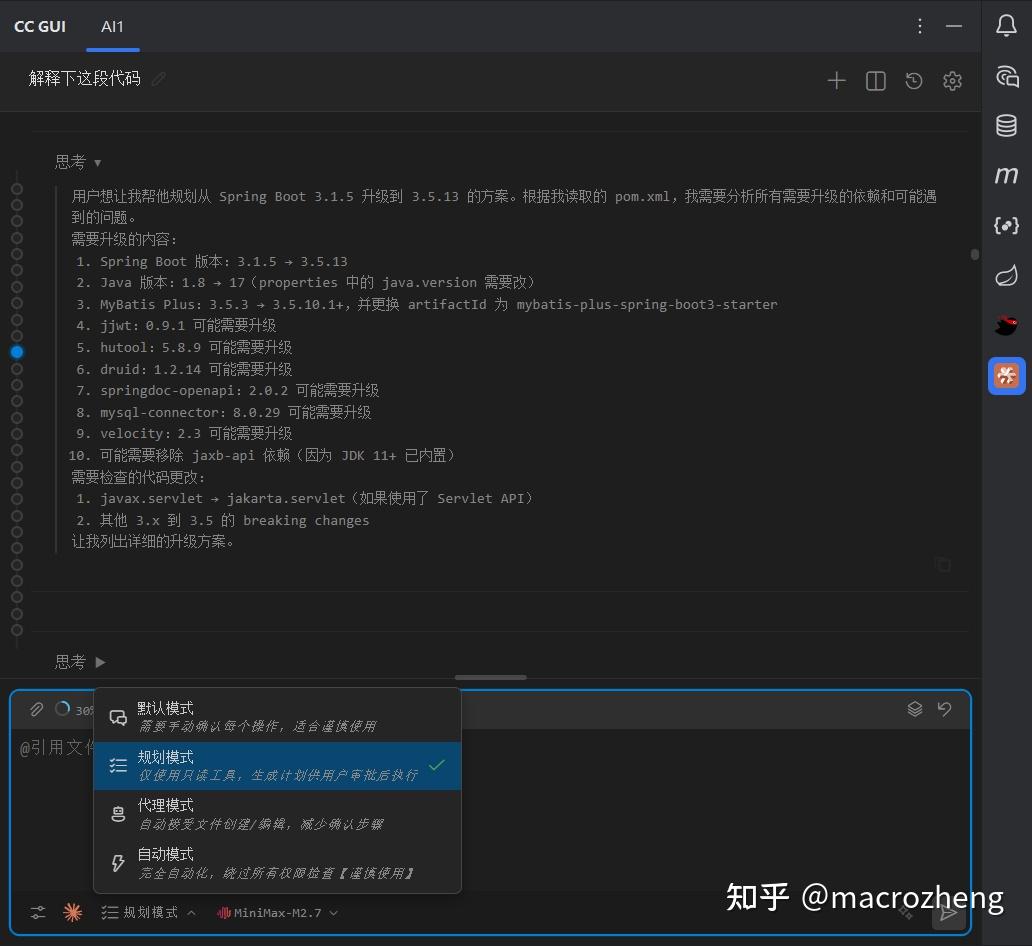Open the curly braces endpoints tool icon
This screenshot has height=946, width=1032.
click(1006, 225)
